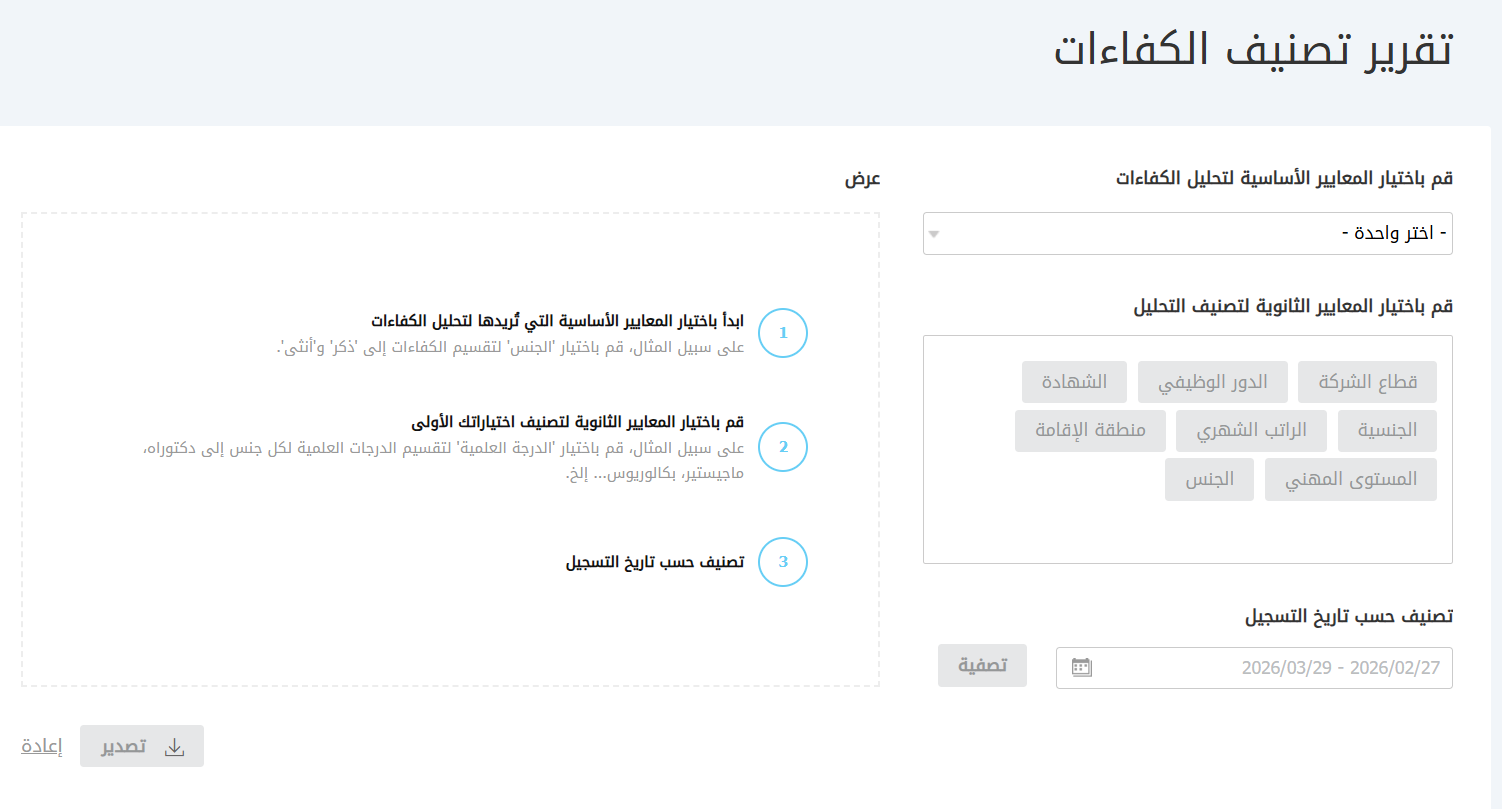The height and width of the screenshot is (809, 1502).
Task: Select the 'منطقة الإقامة' secondary criteria tag
Action: coord(1090,431)
